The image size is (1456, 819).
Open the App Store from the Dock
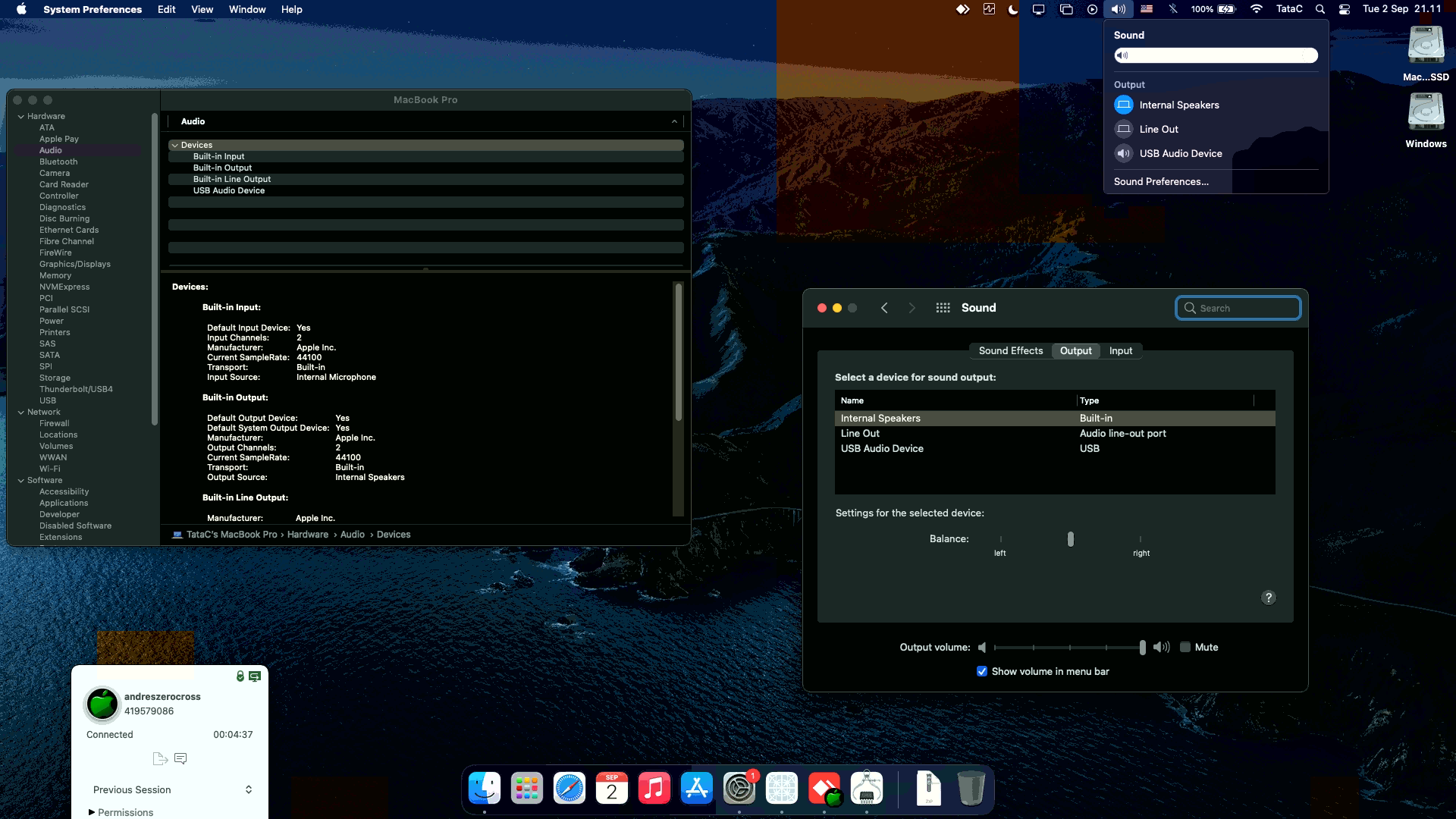pos(696,789)
